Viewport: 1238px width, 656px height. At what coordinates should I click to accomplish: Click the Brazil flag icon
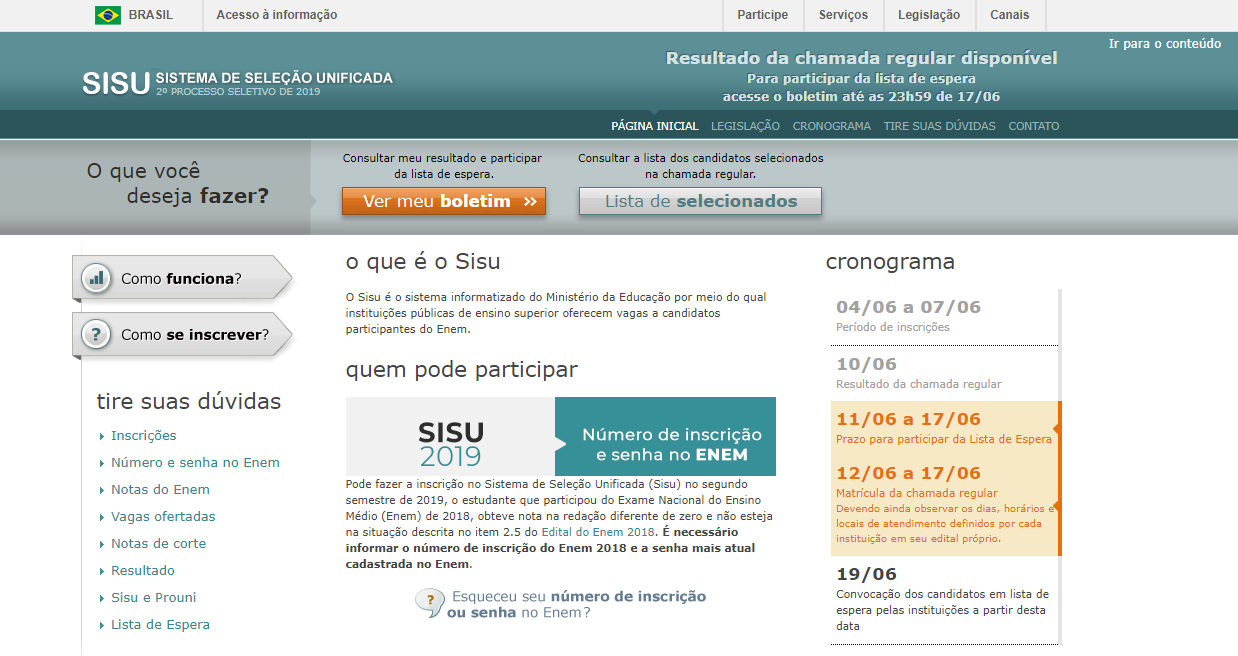pos(108,15)
